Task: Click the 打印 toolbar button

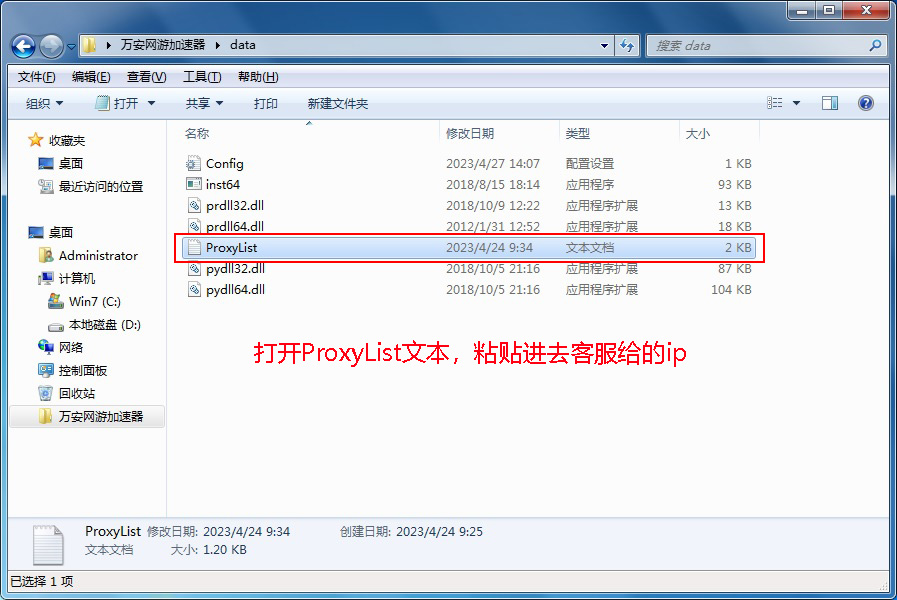Action: click(x=265, y=104)
